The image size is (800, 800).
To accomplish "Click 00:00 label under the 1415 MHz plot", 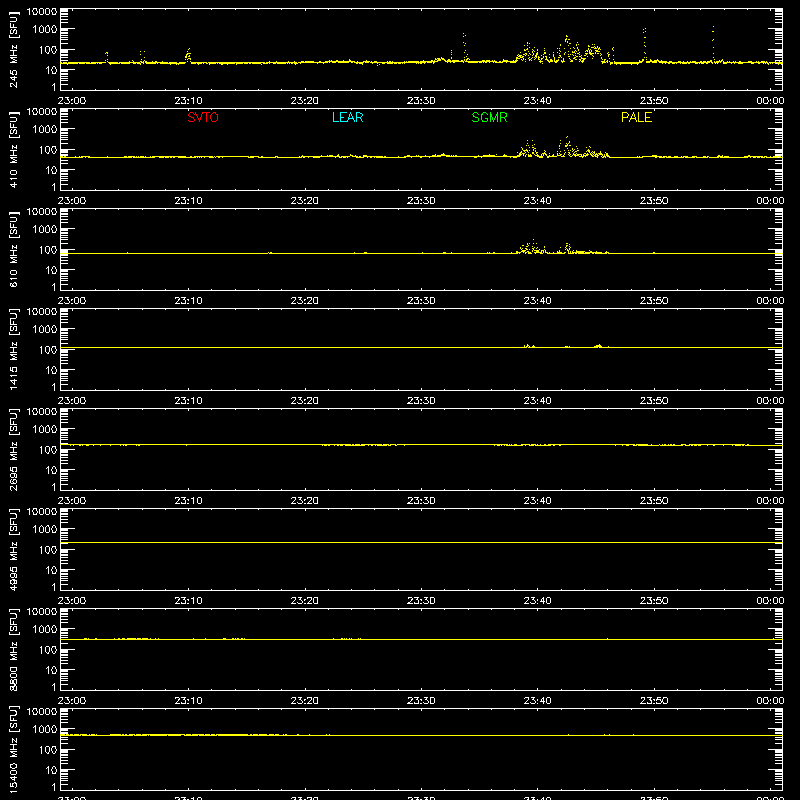I will click(770, 401).
